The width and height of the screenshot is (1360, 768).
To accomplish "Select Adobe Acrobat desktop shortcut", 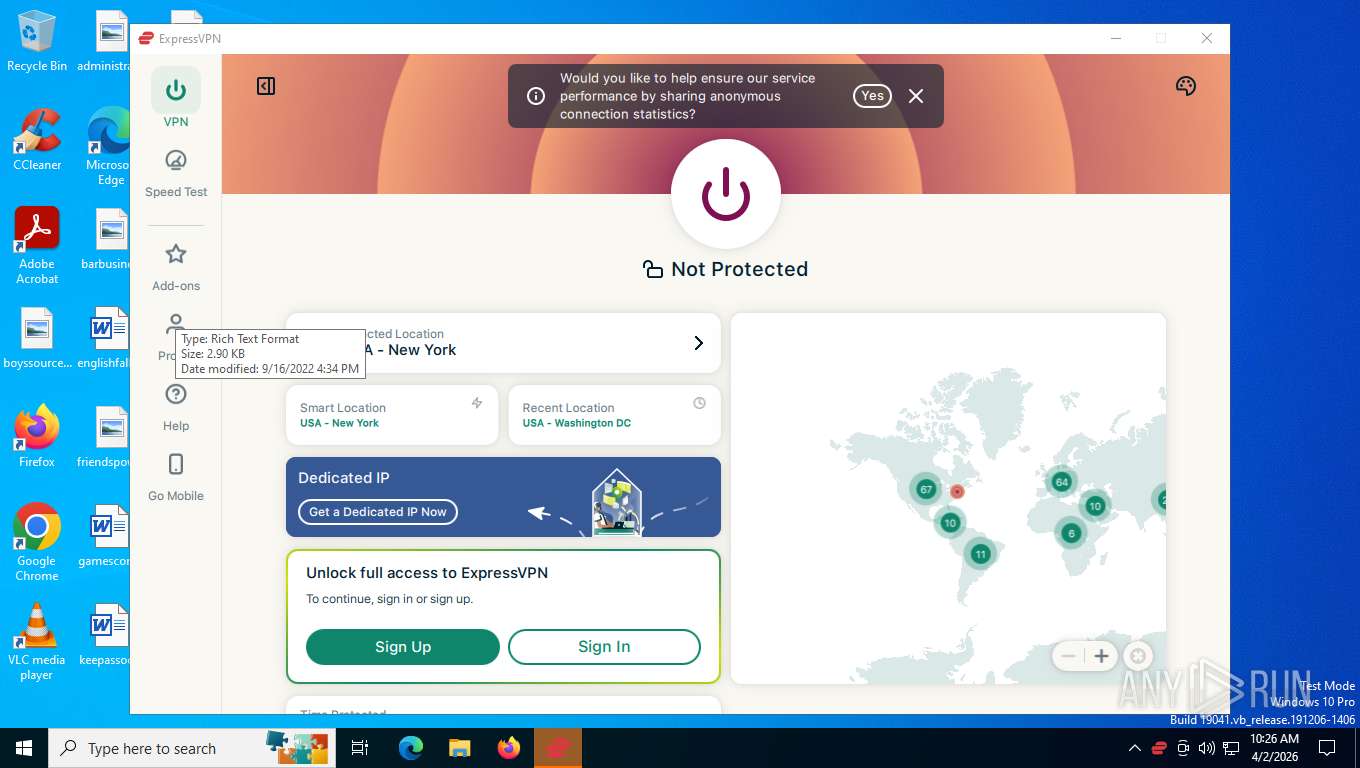I will 37,246.
